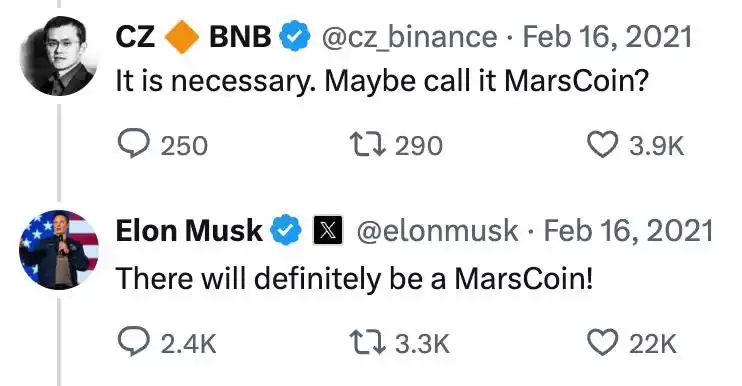Open the @cz_binance handle link

(409, 37)
